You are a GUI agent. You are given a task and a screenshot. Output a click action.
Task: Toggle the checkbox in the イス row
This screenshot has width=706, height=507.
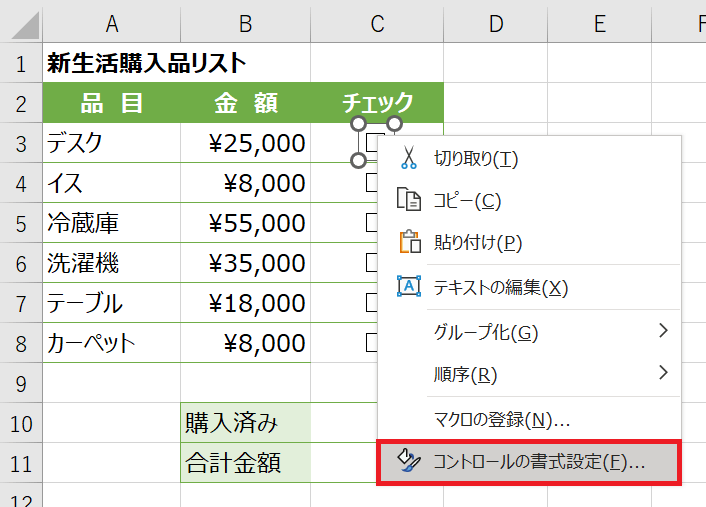point(371,183)
